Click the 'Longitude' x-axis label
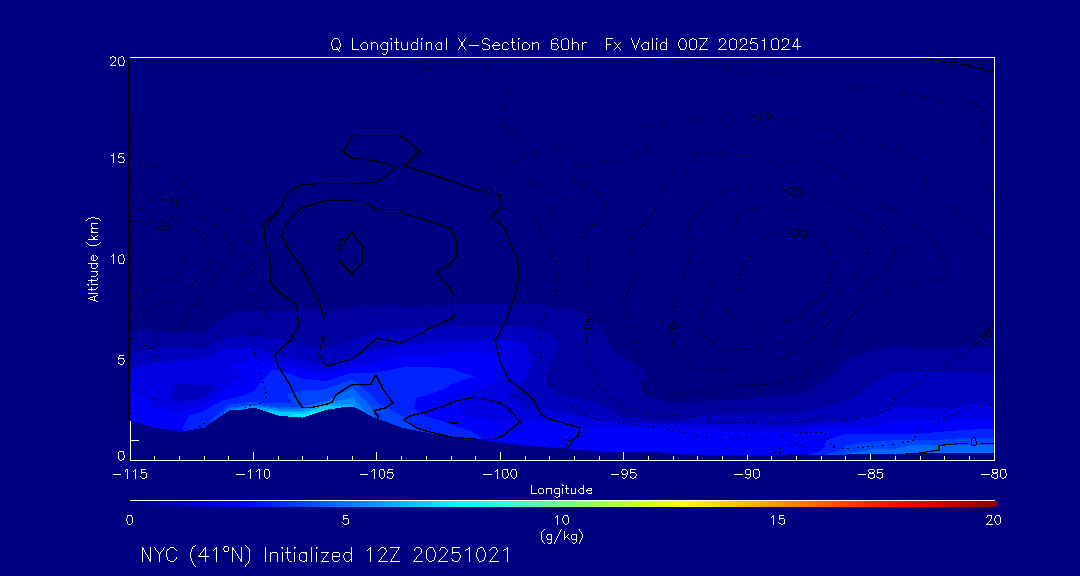The width and height of the screenshot is (1080, 576). tap(561, 490)
